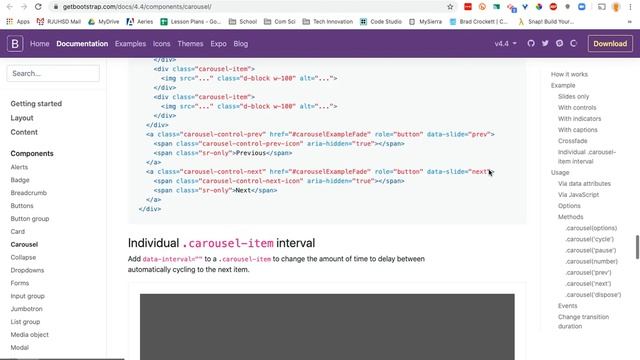Click the green extension icon in the toolbar
The width and height of the screenshot is (640, 360).
pyautogui.click(x=496, y=7)
